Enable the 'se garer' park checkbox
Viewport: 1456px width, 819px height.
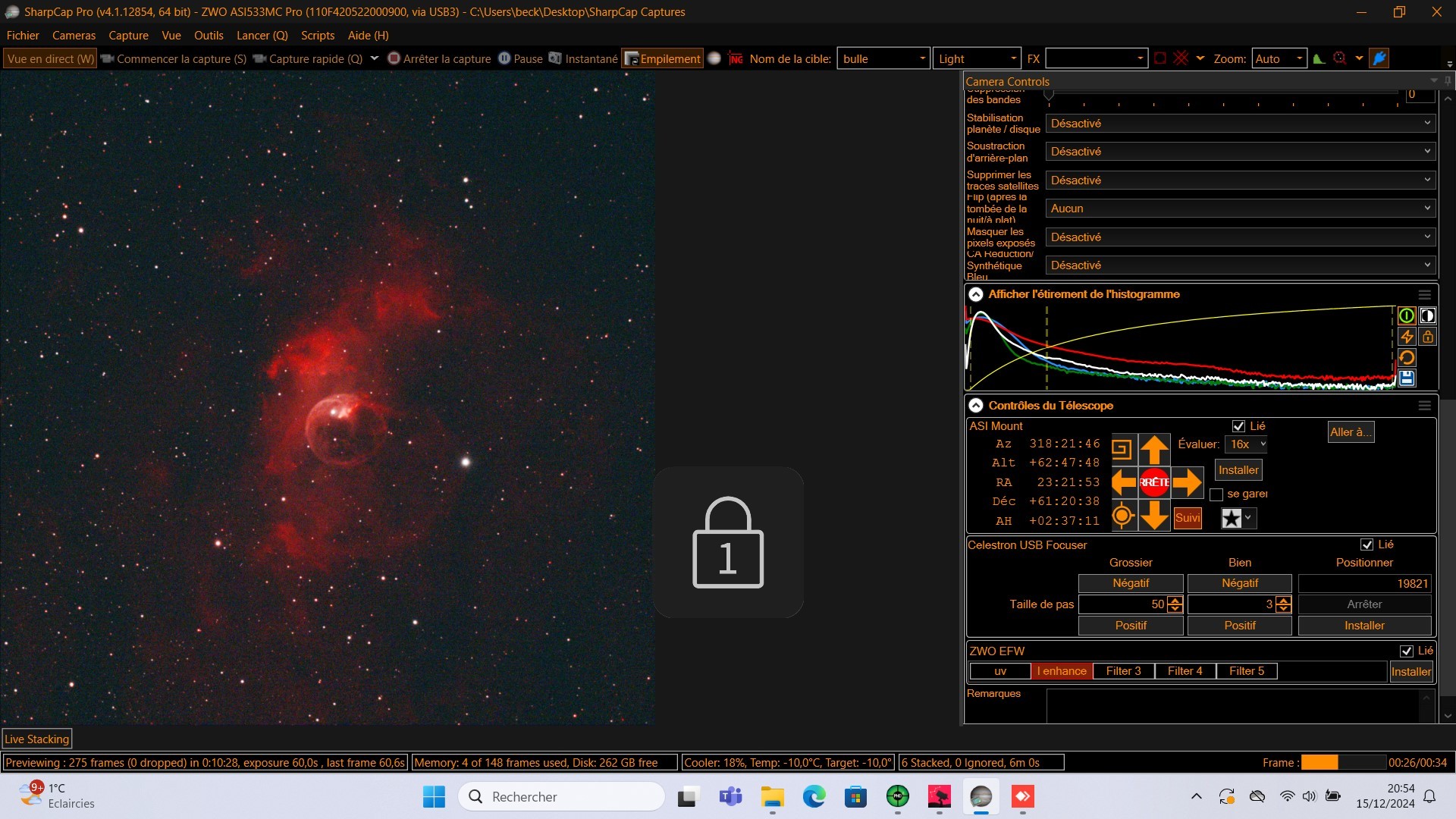[1216, 494]
